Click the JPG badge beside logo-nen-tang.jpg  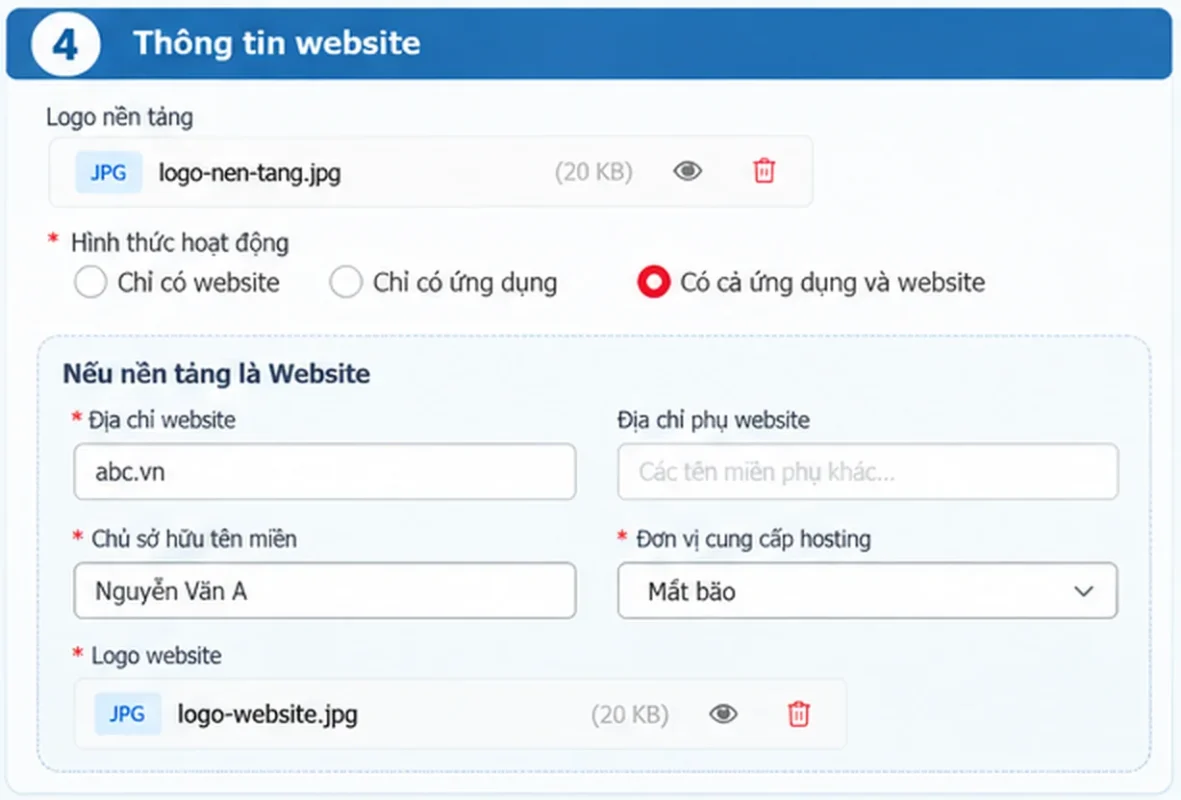(108, 173)
